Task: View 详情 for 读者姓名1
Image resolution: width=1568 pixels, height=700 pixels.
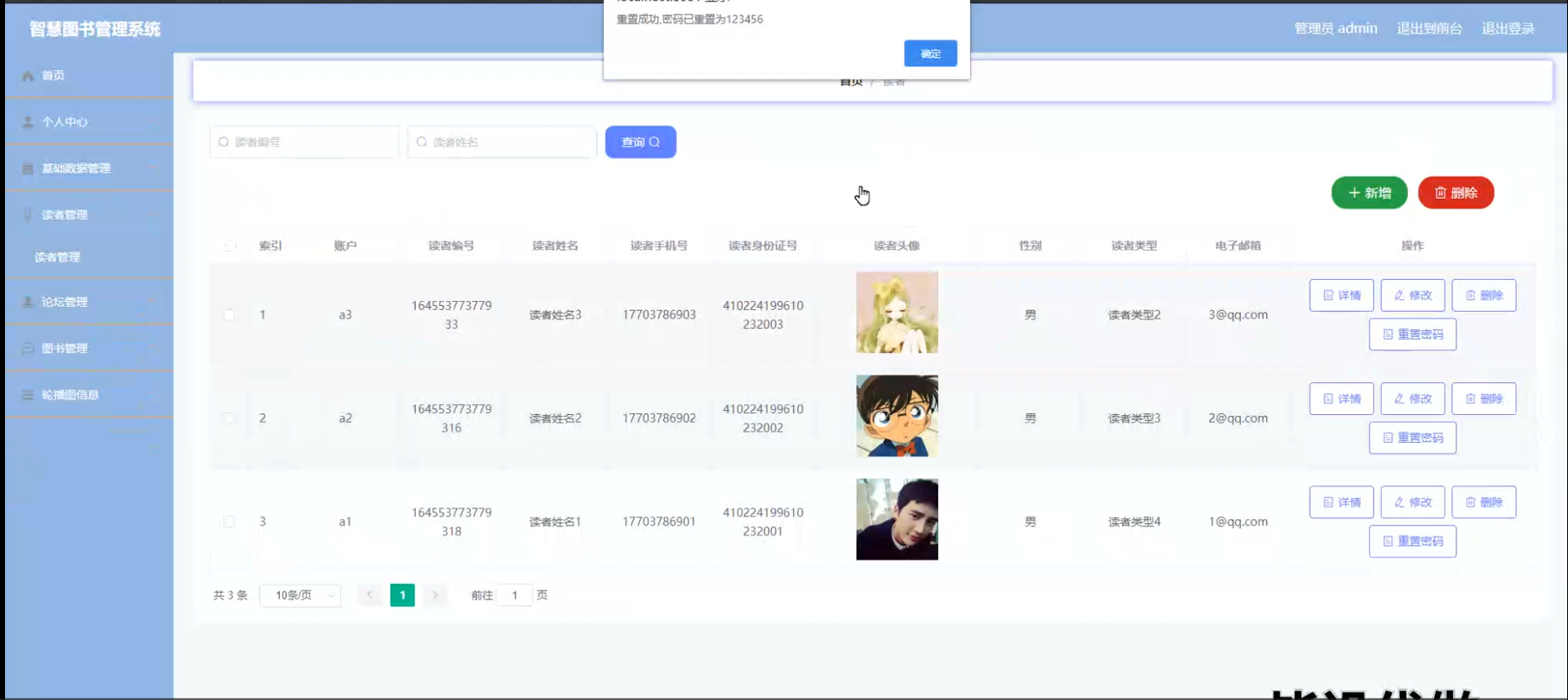Action: point(1342,502)
